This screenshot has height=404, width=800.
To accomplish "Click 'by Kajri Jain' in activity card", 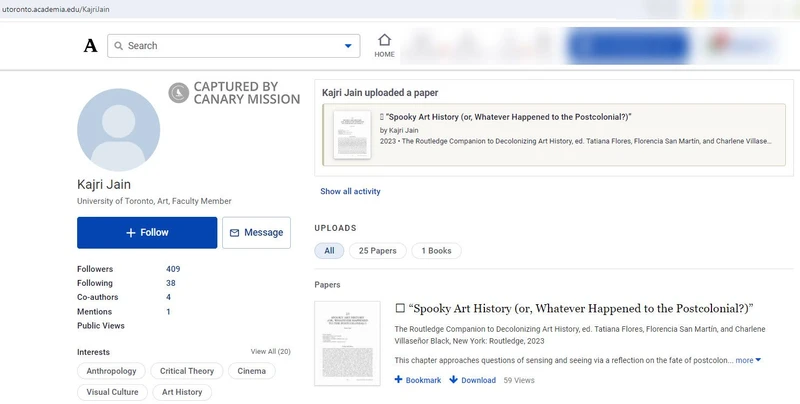I will (x=399, y=130).
